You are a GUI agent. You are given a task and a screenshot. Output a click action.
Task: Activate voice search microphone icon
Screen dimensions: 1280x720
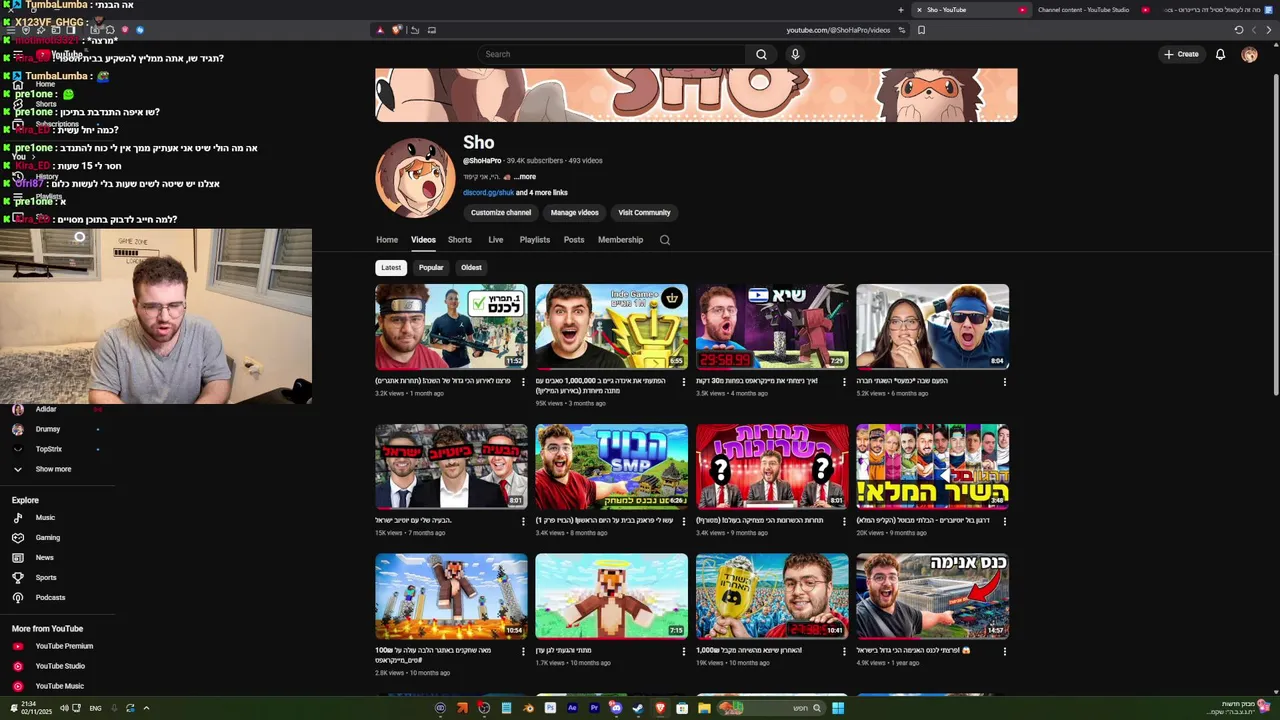click(795, 54)
